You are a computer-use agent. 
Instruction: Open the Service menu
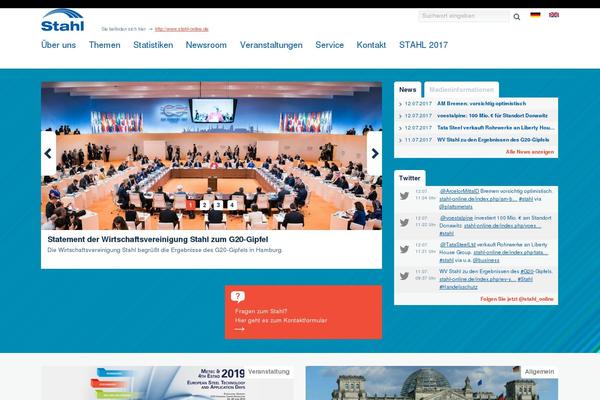329,45
